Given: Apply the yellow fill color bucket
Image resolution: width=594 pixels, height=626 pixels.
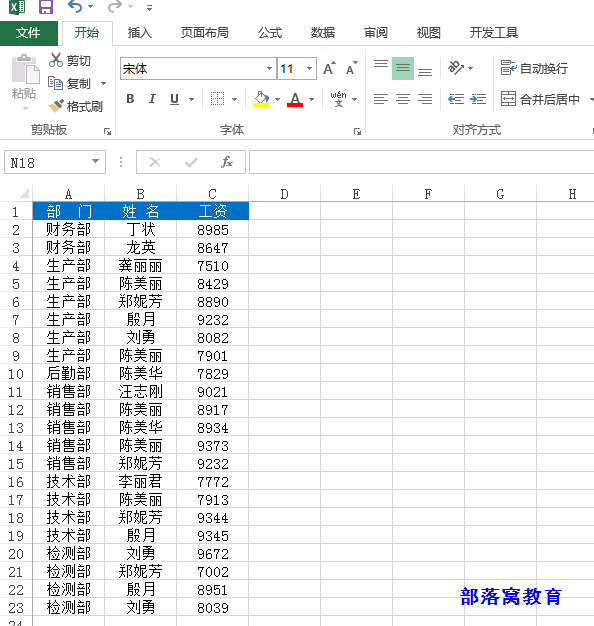Looking at the screenshot, I should [261, 99].
